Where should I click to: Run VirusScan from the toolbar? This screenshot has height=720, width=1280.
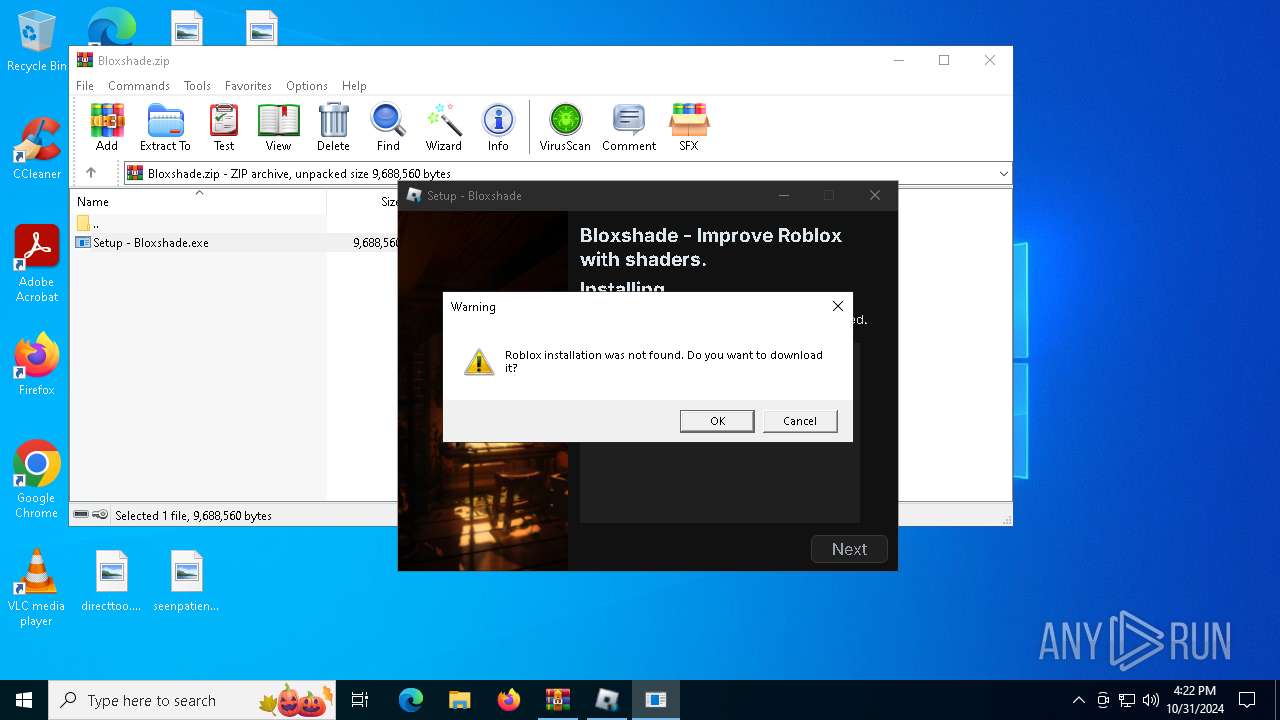565,127
